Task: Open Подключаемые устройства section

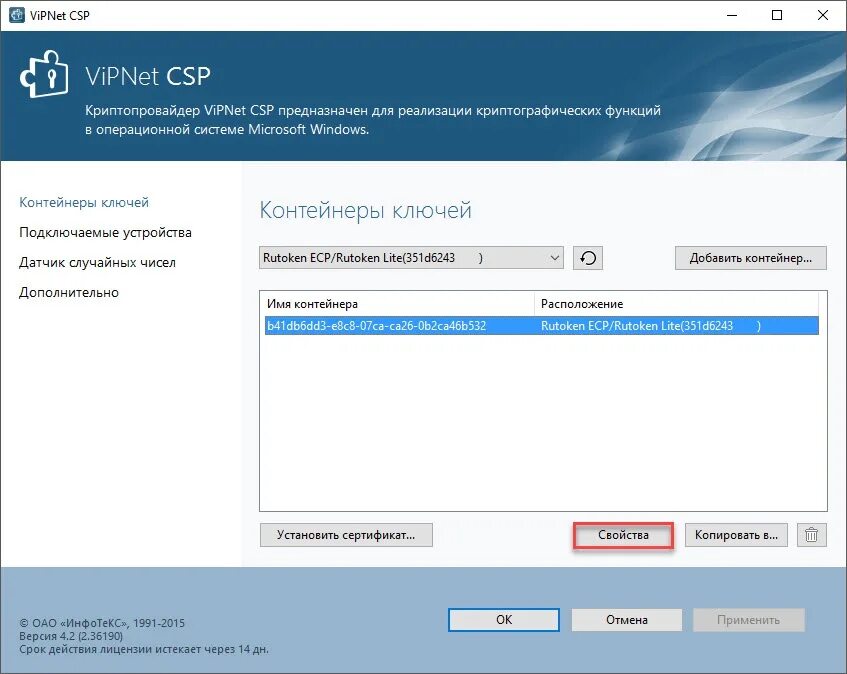Action: pos(105,233)
